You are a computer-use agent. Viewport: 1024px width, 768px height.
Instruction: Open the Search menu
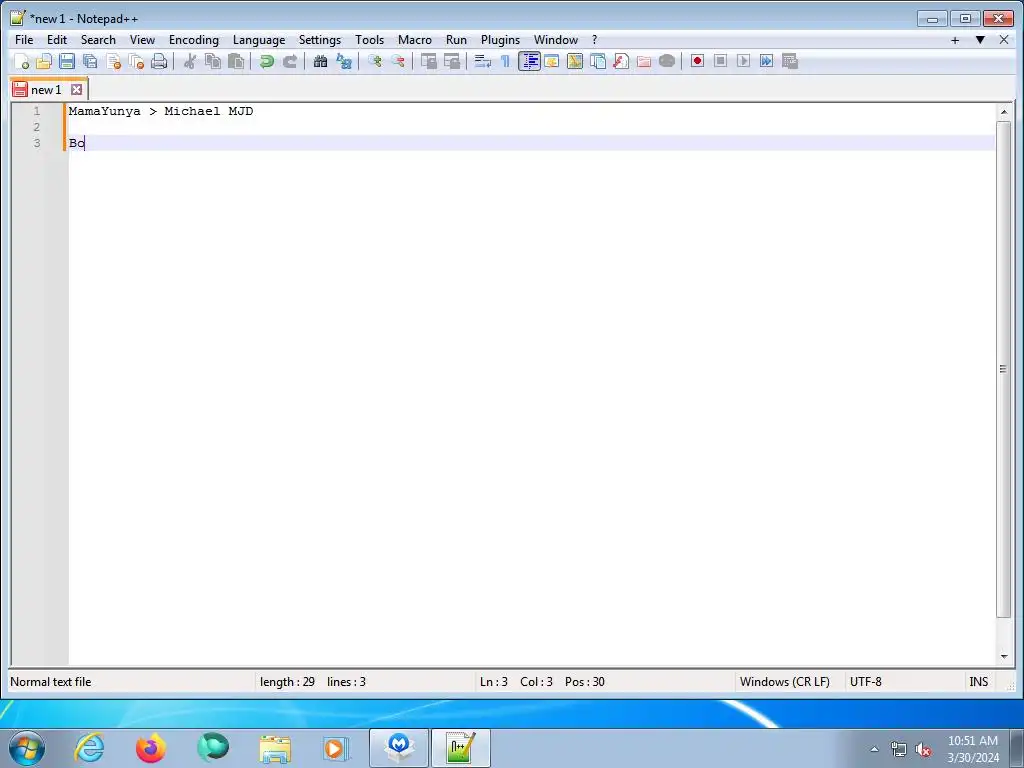(98, 40)
